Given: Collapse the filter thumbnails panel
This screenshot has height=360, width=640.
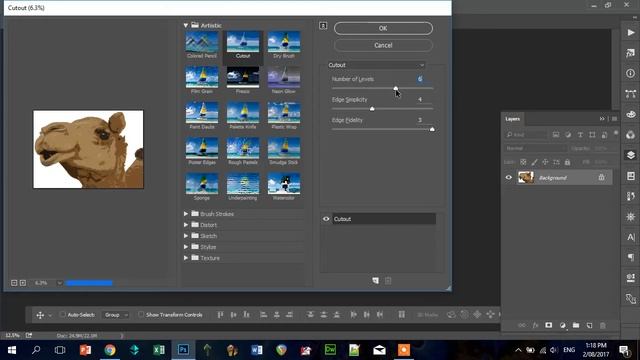Looking at the screenshot, I should [323, 26].
